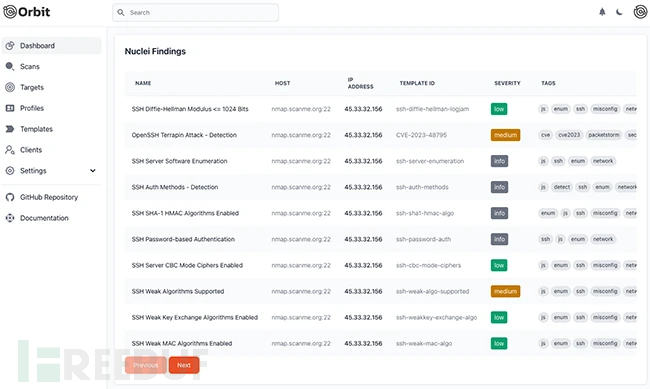Image resolution: width=650 pixels, height=389 pixels.
Task: Click the SEVERITY column header
Action: tap(507, 83)
